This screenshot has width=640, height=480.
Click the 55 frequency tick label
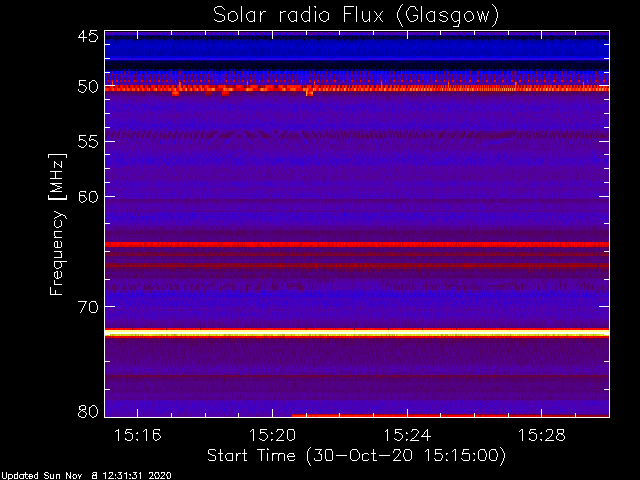coord(88,142)
